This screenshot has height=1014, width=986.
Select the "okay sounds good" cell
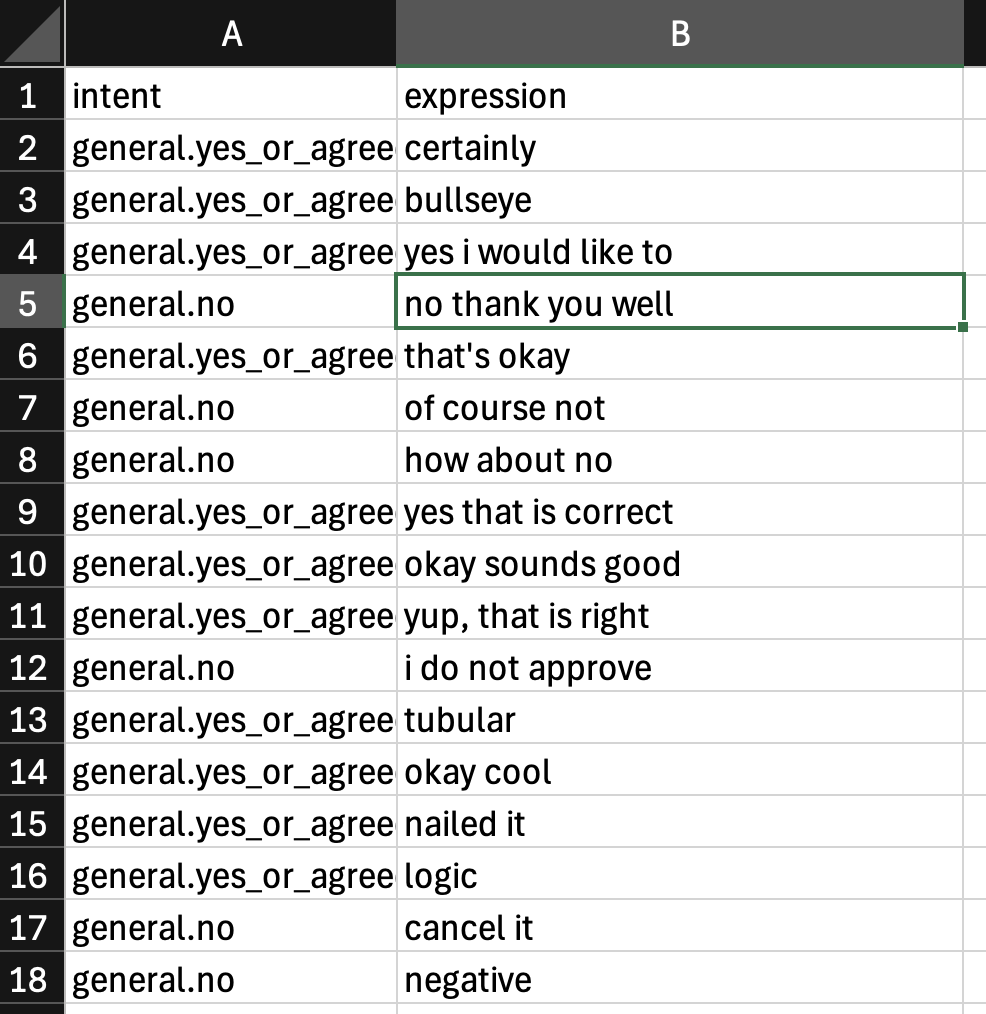[679, 564]
